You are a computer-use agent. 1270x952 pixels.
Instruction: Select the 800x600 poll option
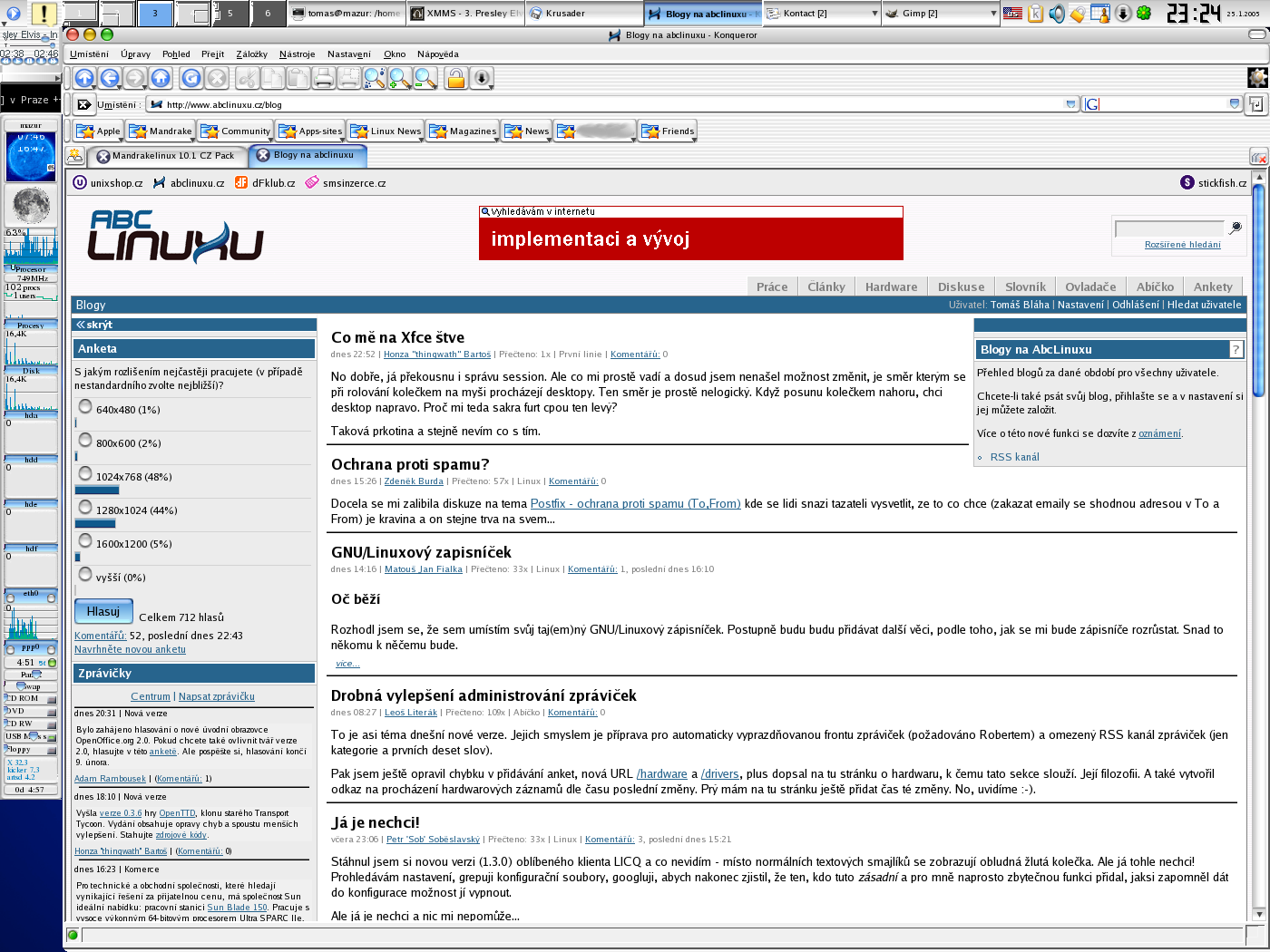click(x=85, y=440)
